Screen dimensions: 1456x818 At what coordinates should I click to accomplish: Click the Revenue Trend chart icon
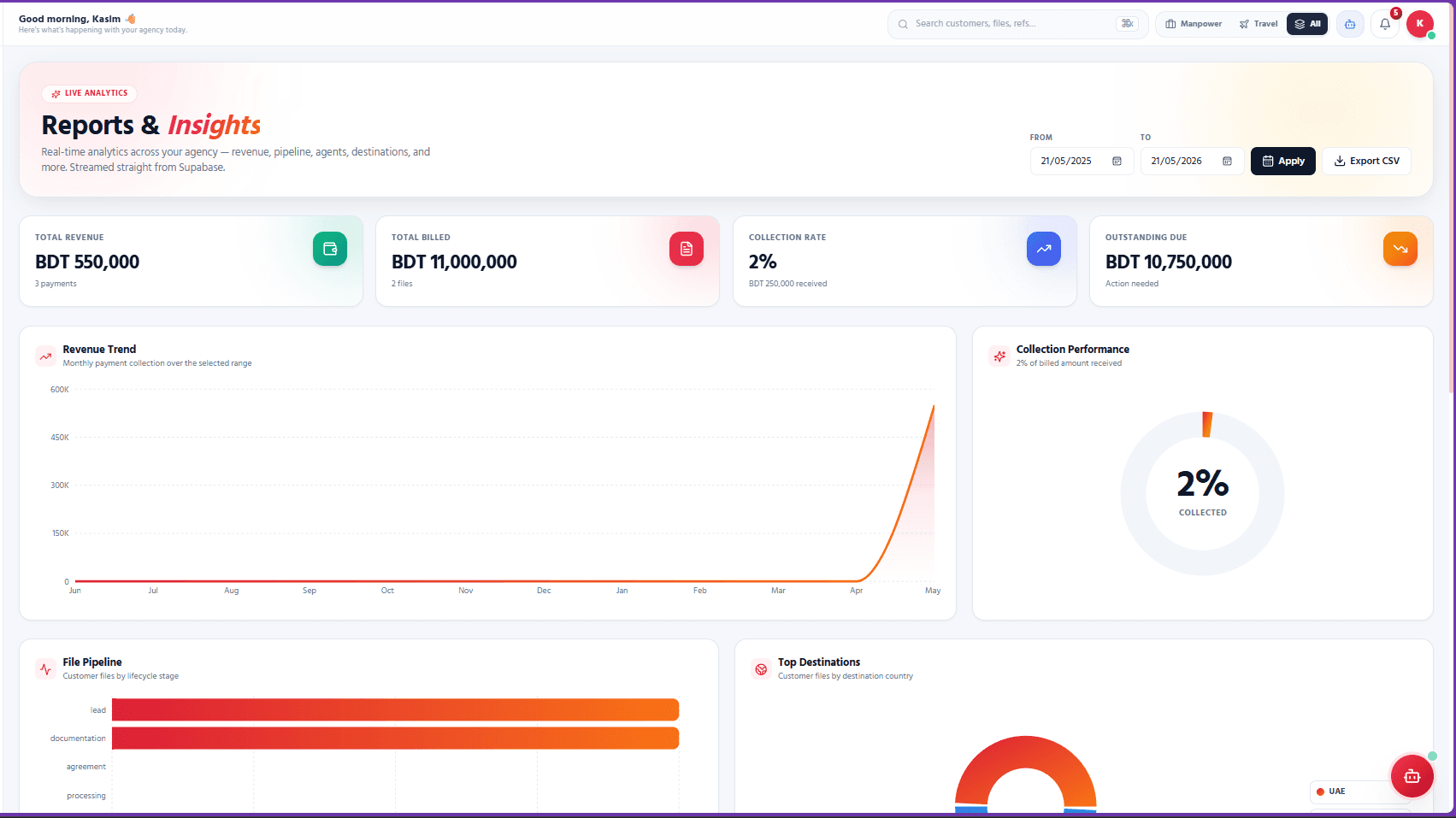[x=45, y=356]
